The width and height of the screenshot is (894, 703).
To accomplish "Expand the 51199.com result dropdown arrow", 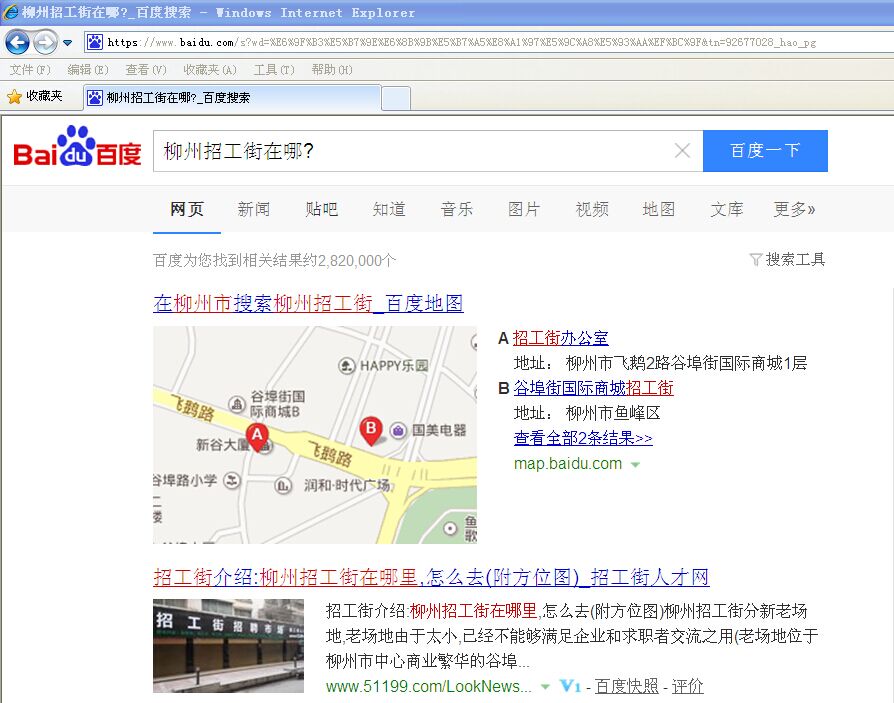I will (545, 686).
